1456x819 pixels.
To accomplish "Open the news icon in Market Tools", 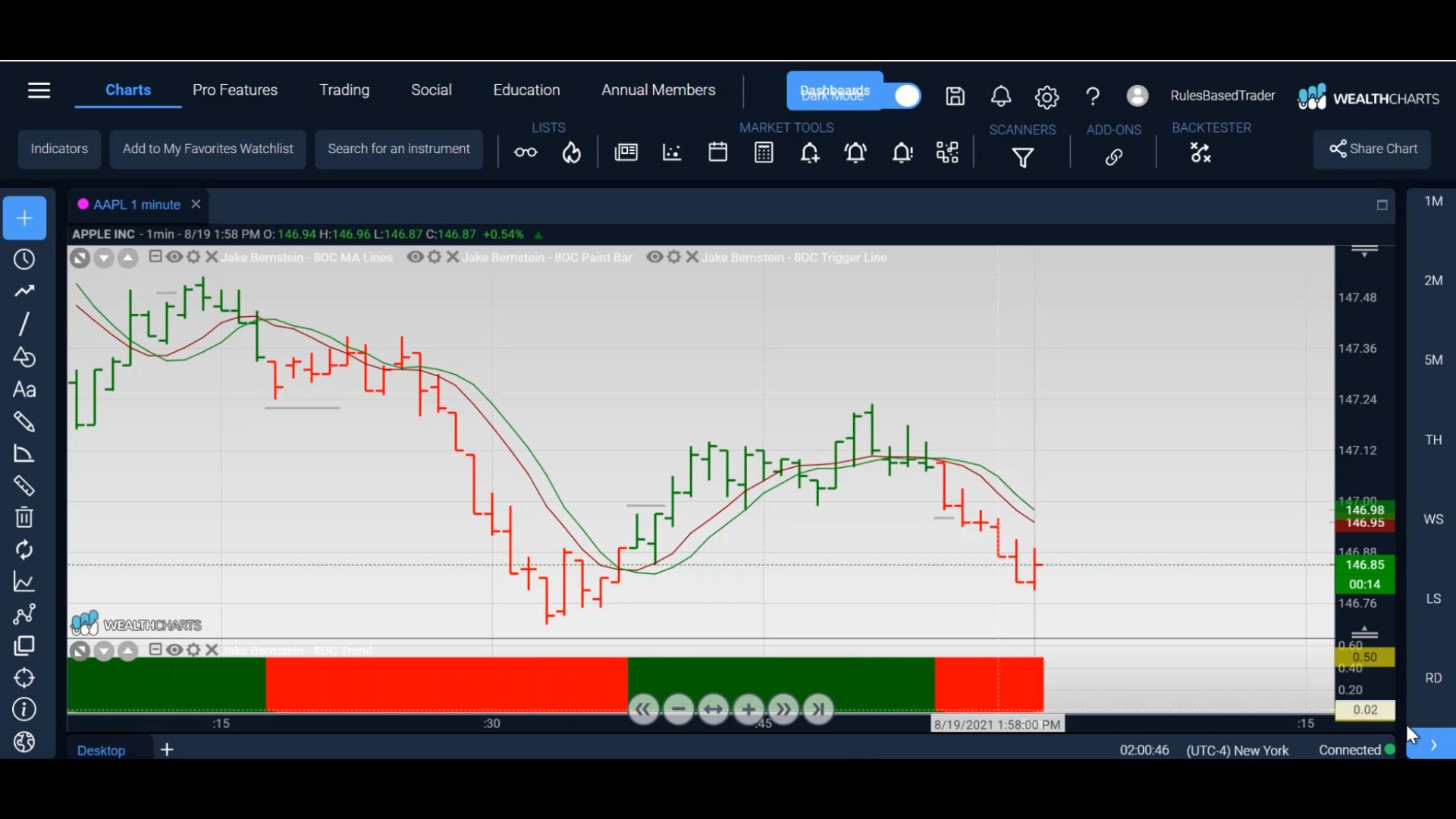I will 626,152.
